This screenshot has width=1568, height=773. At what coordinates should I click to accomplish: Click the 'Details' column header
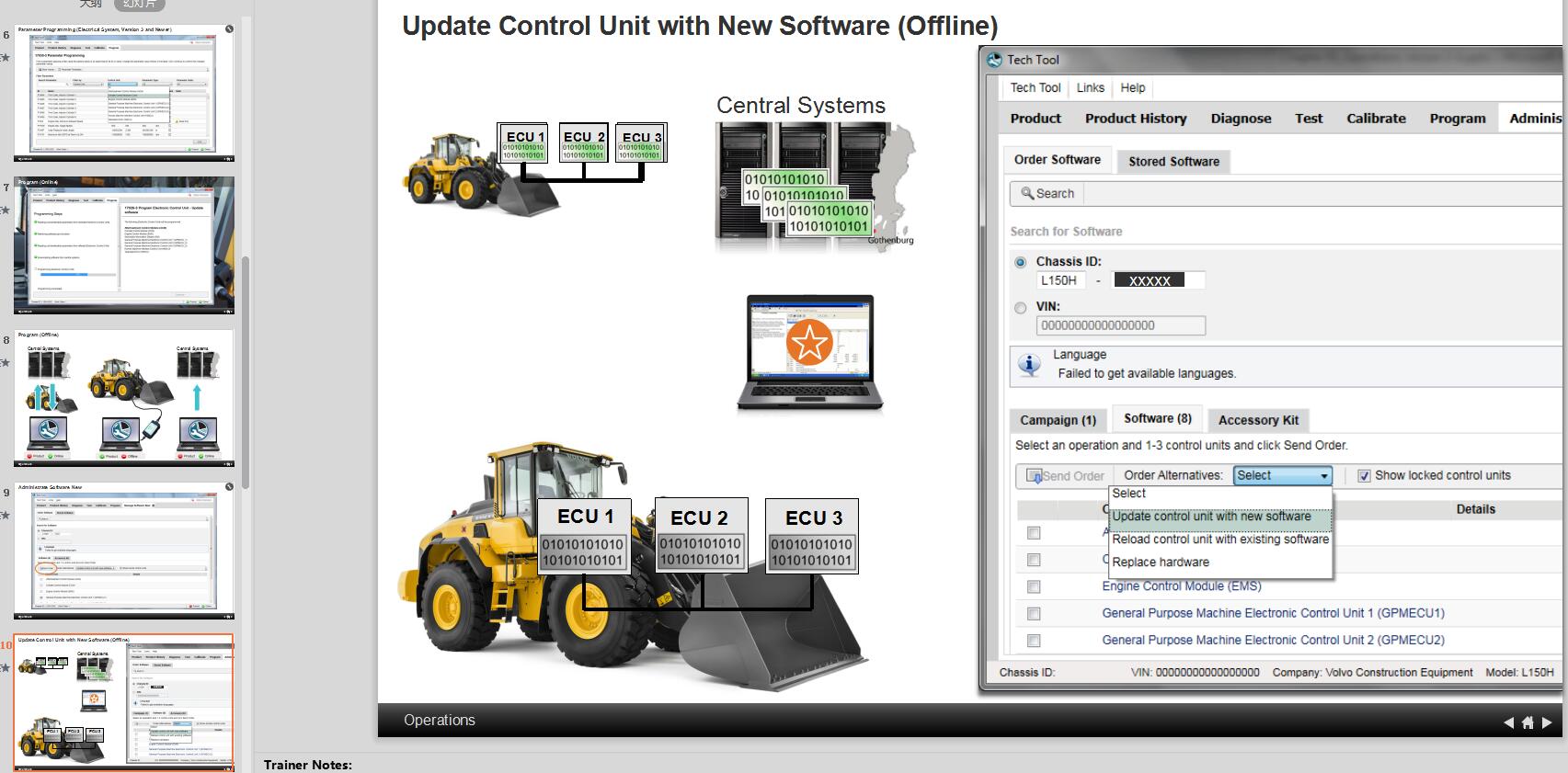1476,509
